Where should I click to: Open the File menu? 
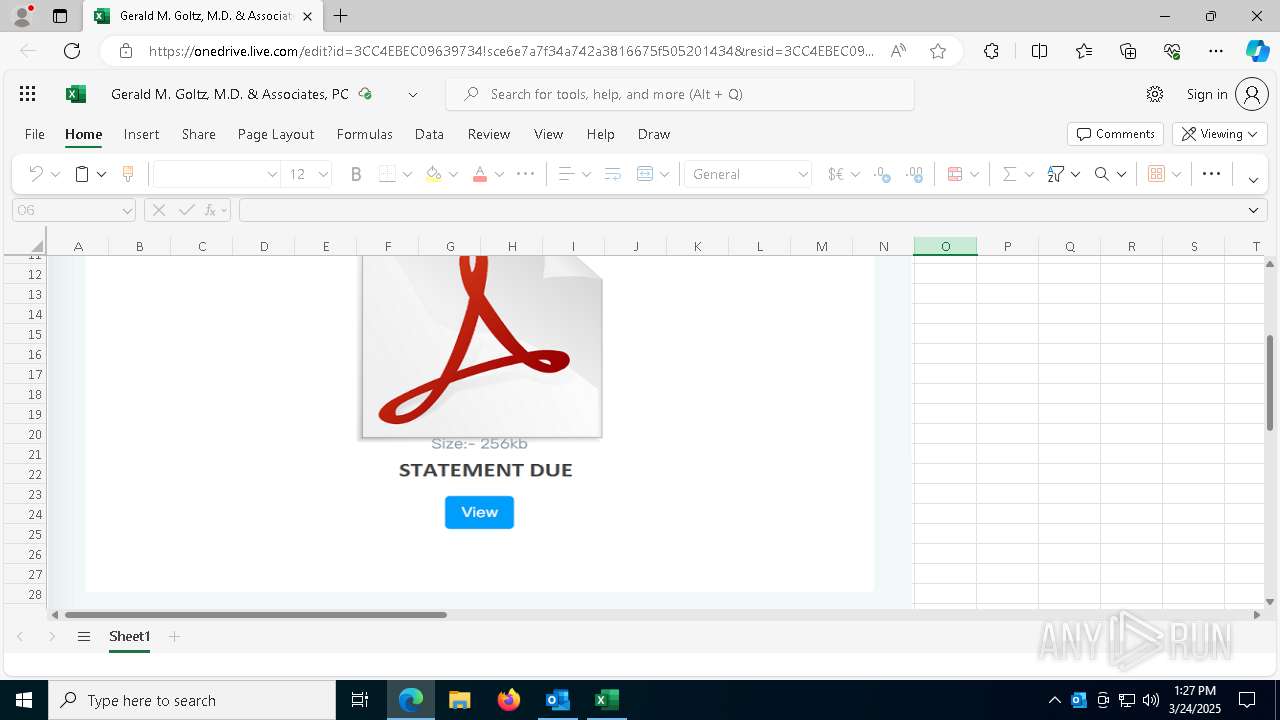point(35,134)
